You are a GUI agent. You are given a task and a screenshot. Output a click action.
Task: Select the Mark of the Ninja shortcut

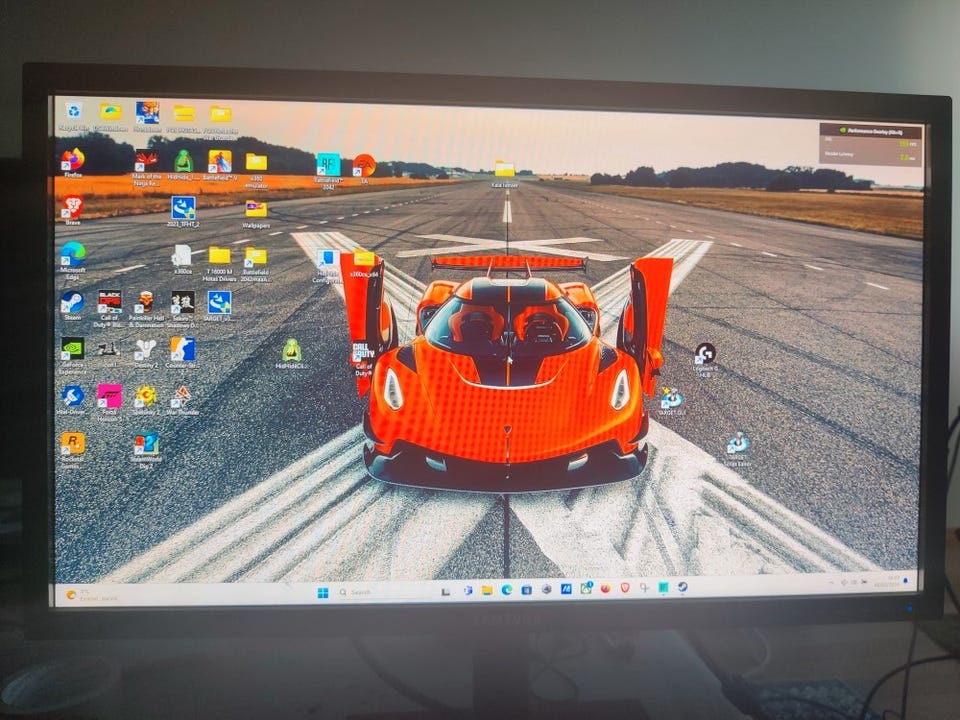click(x=146, y=167)
